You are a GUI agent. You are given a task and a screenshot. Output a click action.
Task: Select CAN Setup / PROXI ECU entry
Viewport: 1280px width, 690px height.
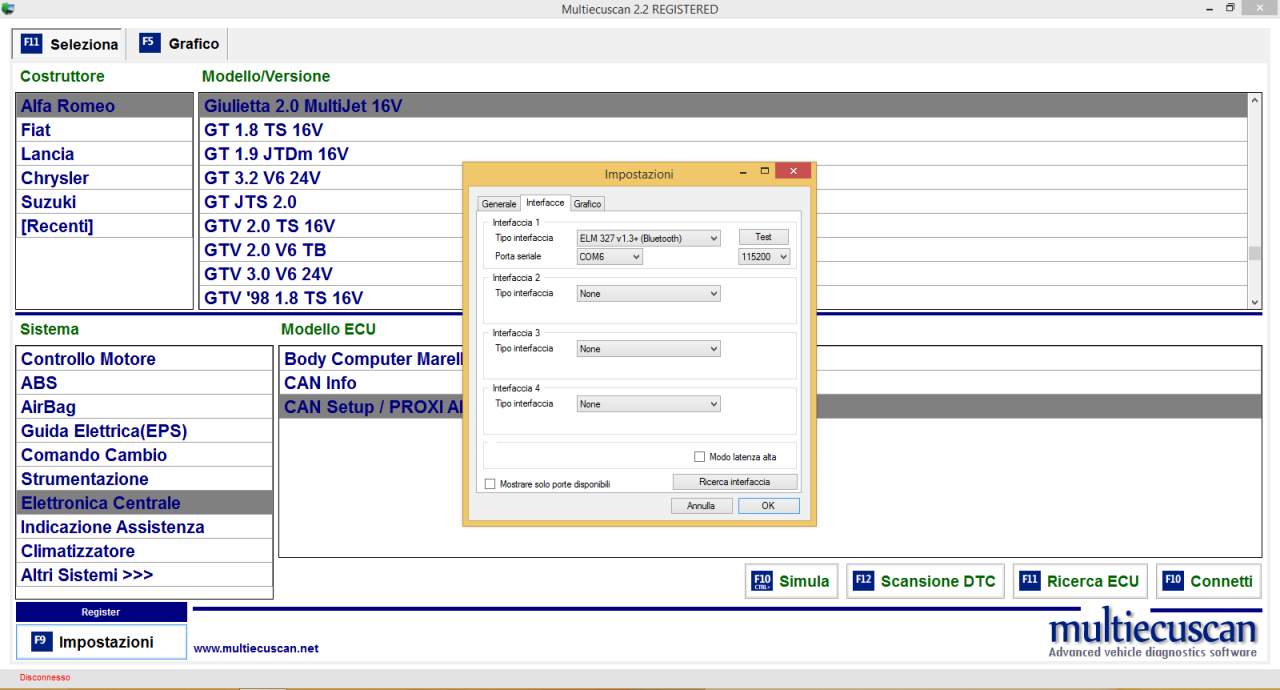click(x=371, y=407)
